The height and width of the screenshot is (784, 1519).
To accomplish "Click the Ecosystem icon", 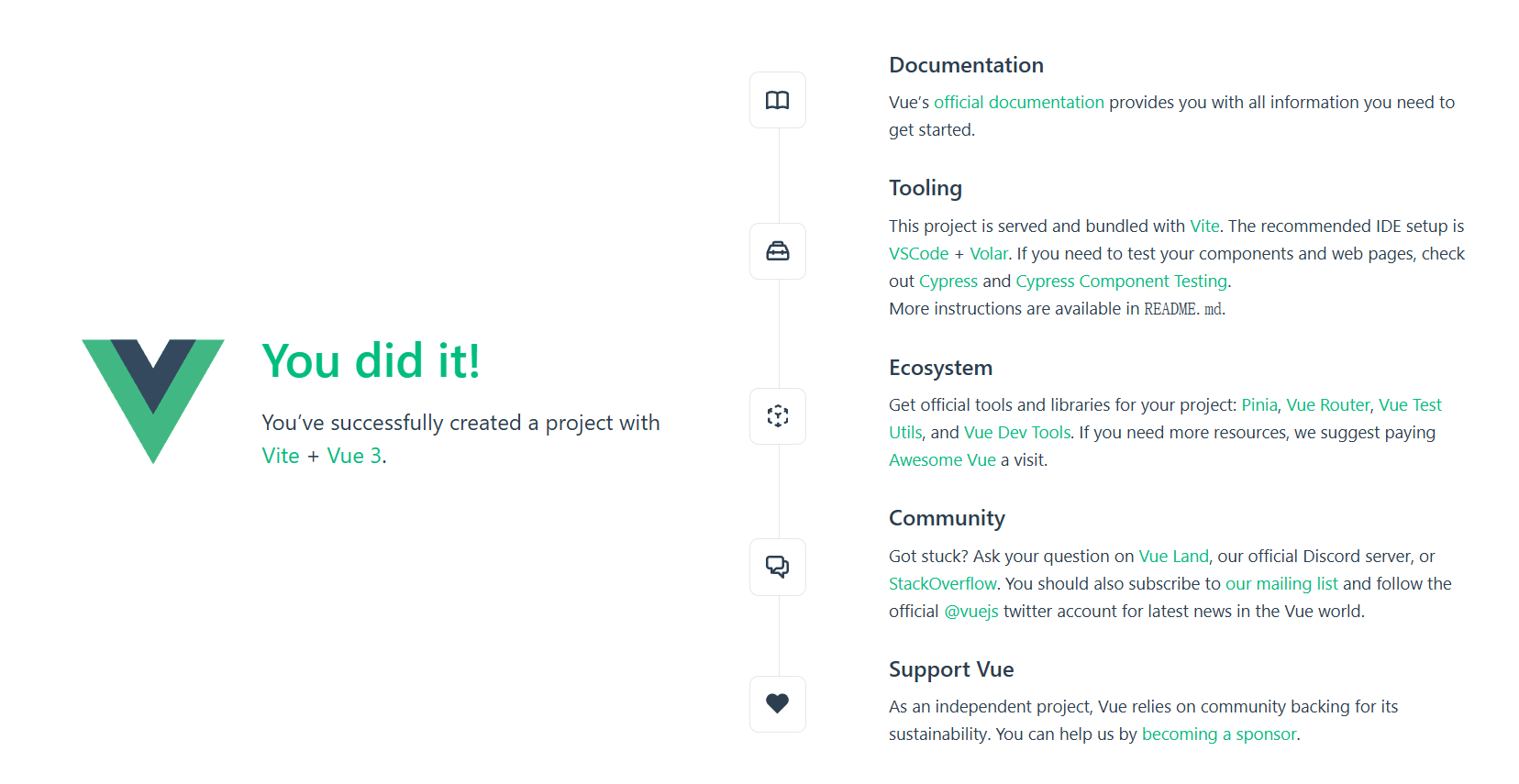I will tap(777, 416).
